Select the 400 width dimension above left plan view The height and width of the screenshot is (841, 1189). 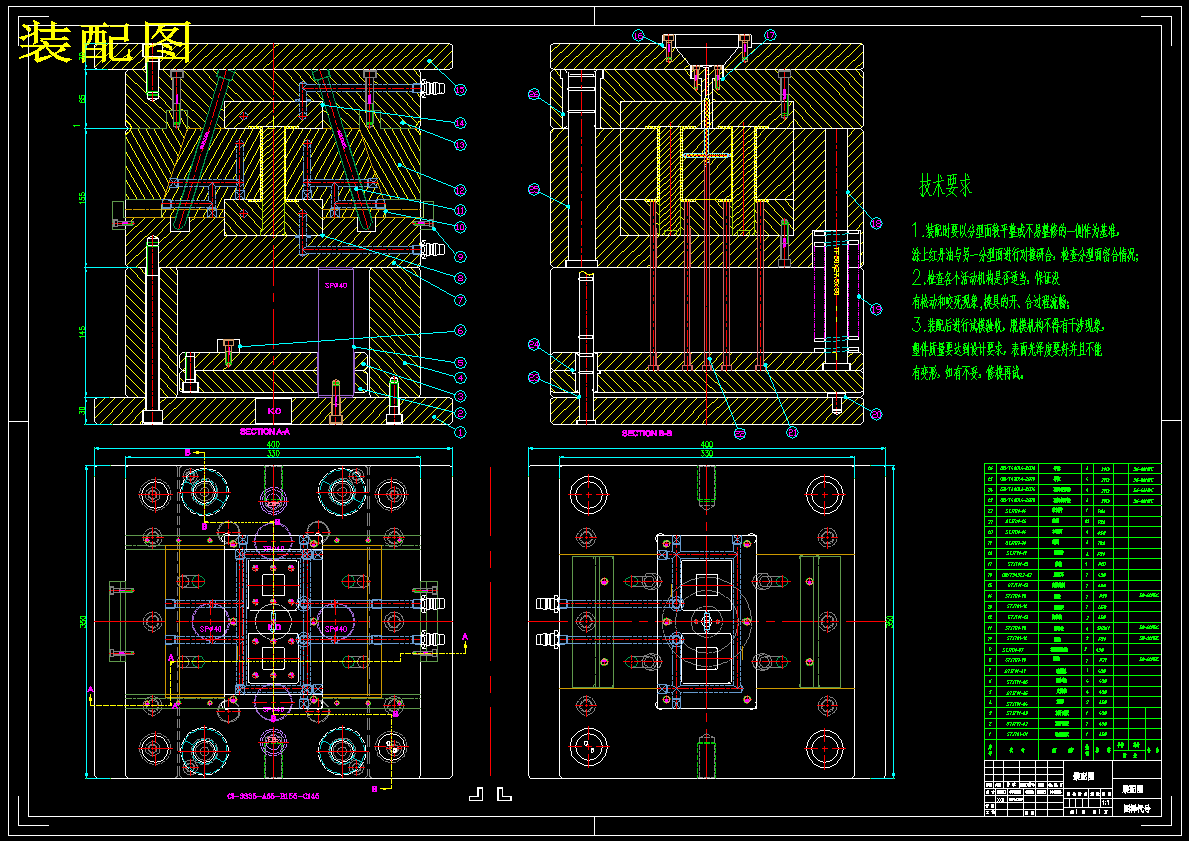click(273, 444)
